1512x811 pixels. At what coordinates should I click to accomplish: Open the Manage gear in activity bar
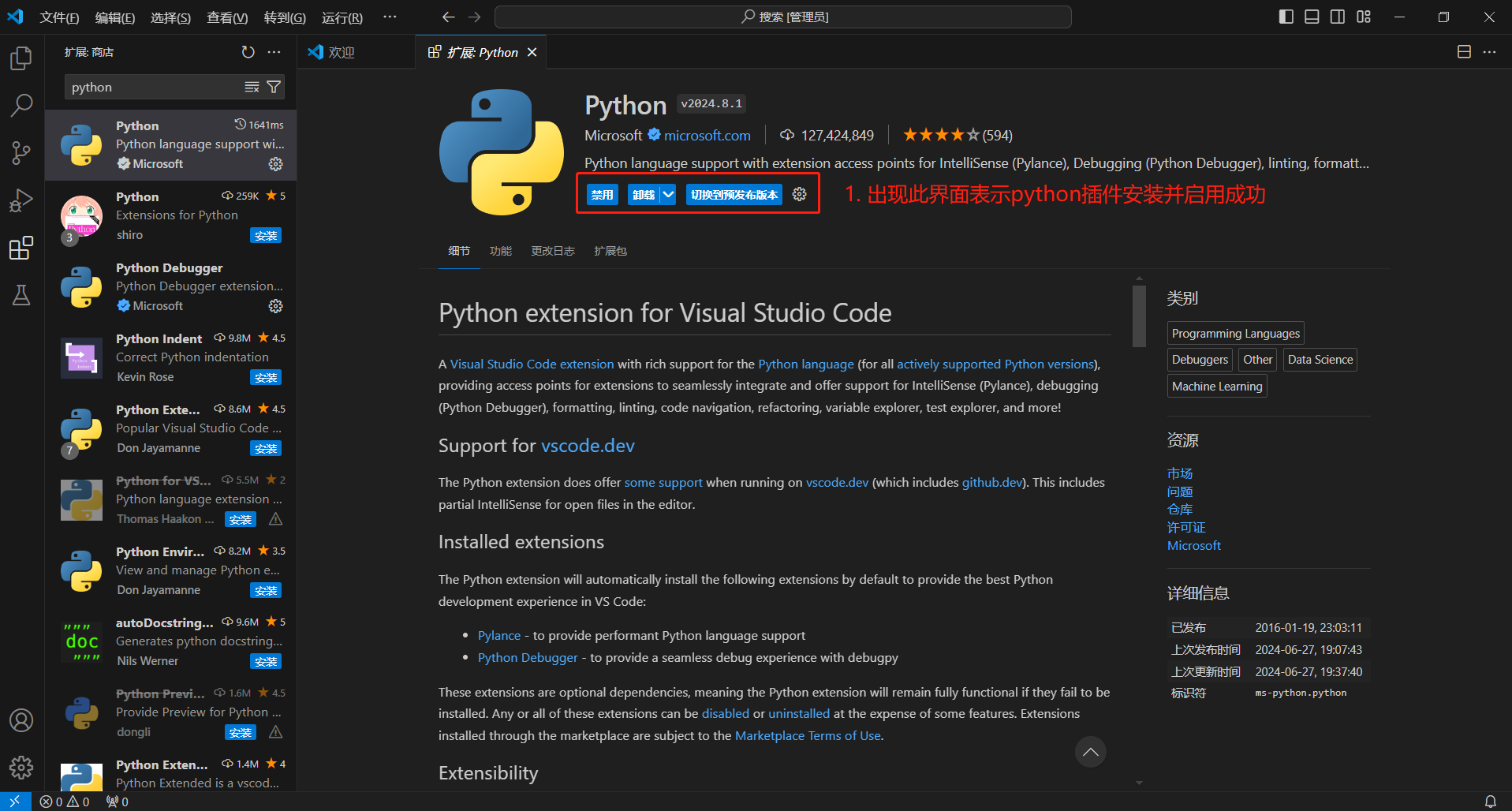pyautogui.click(x=21, y=767)
